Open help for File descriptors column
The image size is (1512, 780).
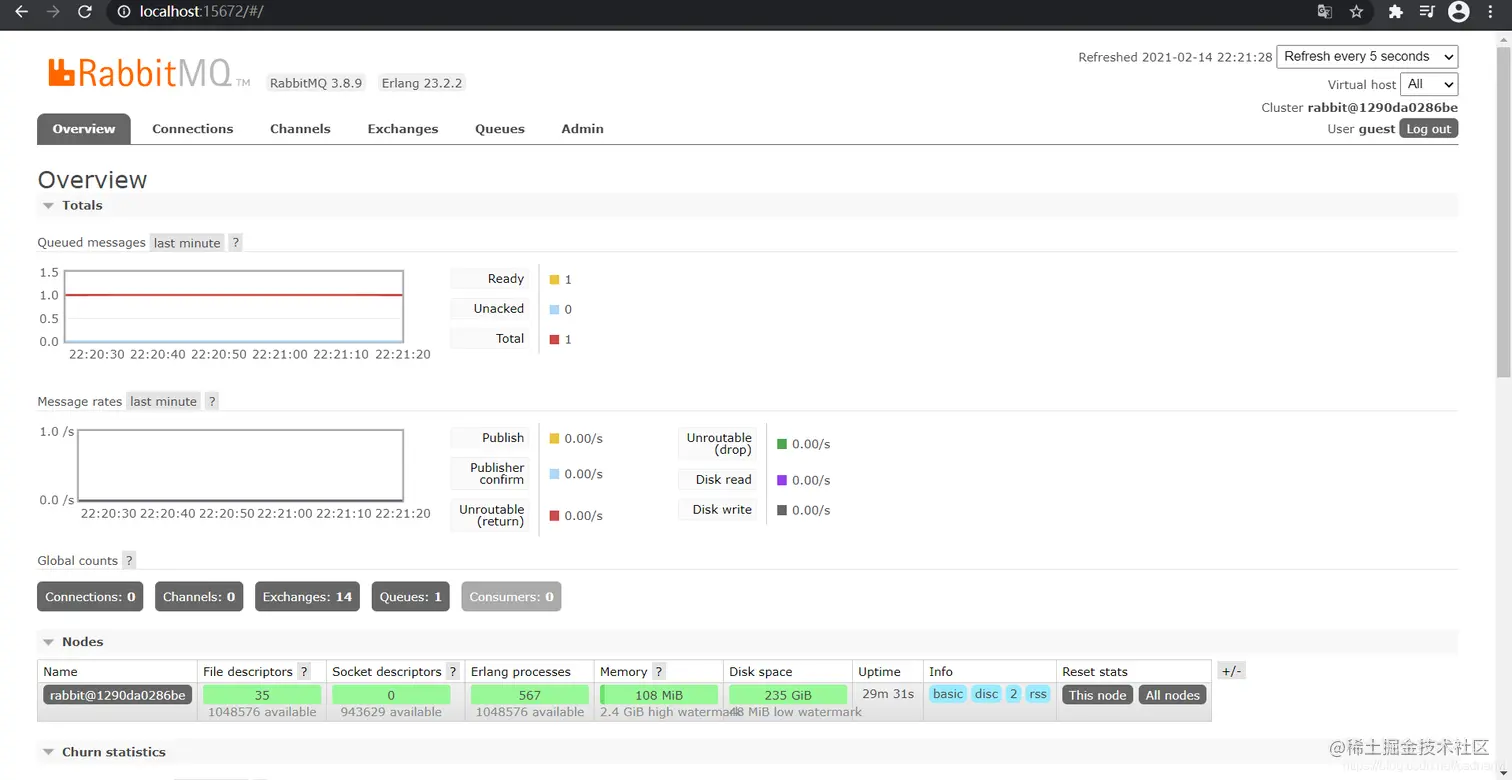click(304, 672)
